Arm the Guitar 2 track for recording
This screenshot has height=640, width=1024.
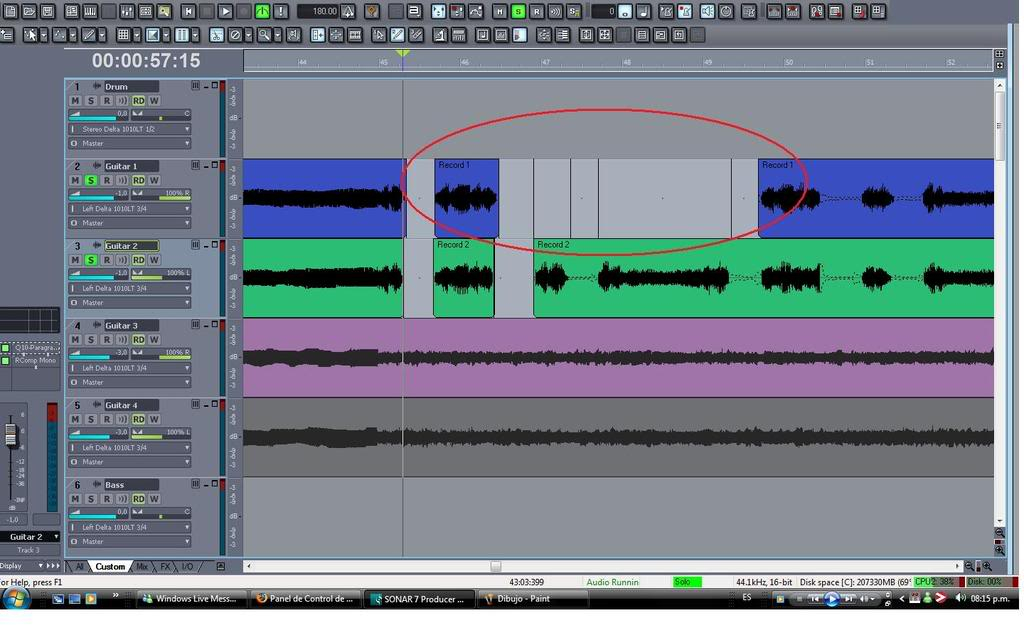[x=106, y=260]
